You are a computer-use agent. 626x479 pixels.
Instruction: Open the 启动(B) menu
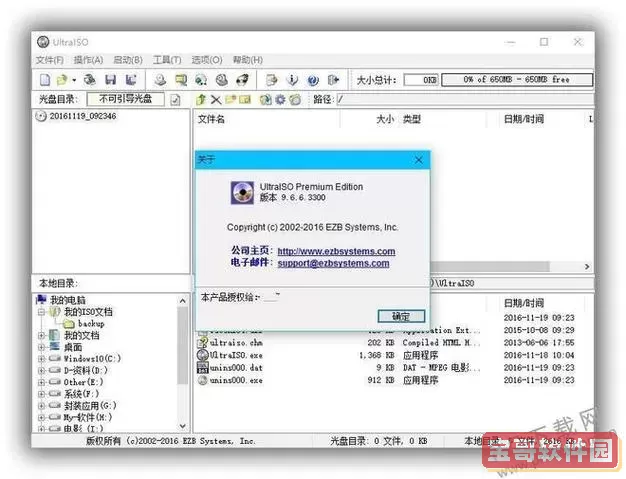tap(128, 60)
